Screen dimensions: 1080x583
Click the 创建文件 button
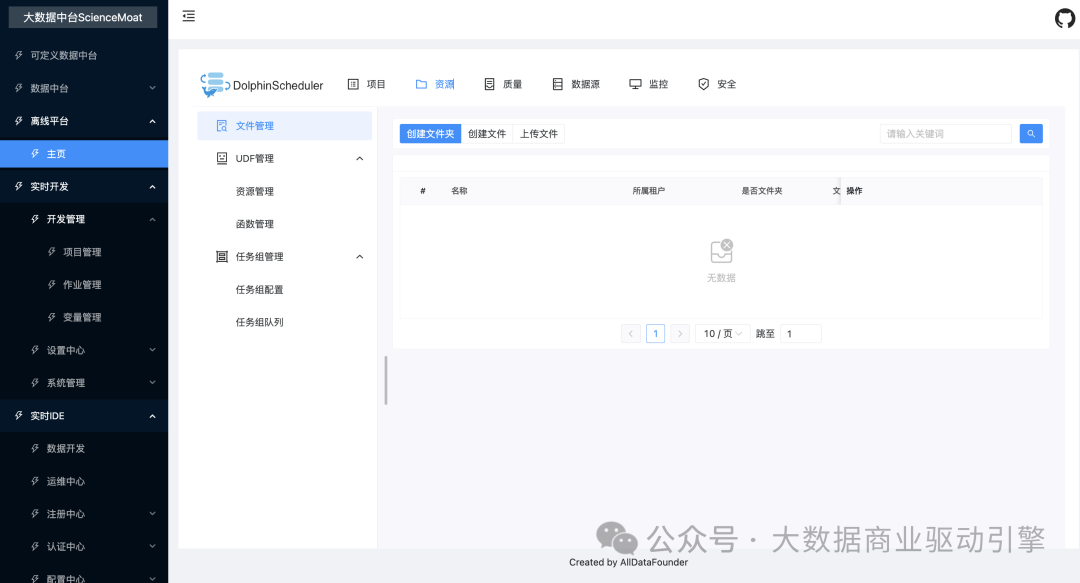pos(487,134)
